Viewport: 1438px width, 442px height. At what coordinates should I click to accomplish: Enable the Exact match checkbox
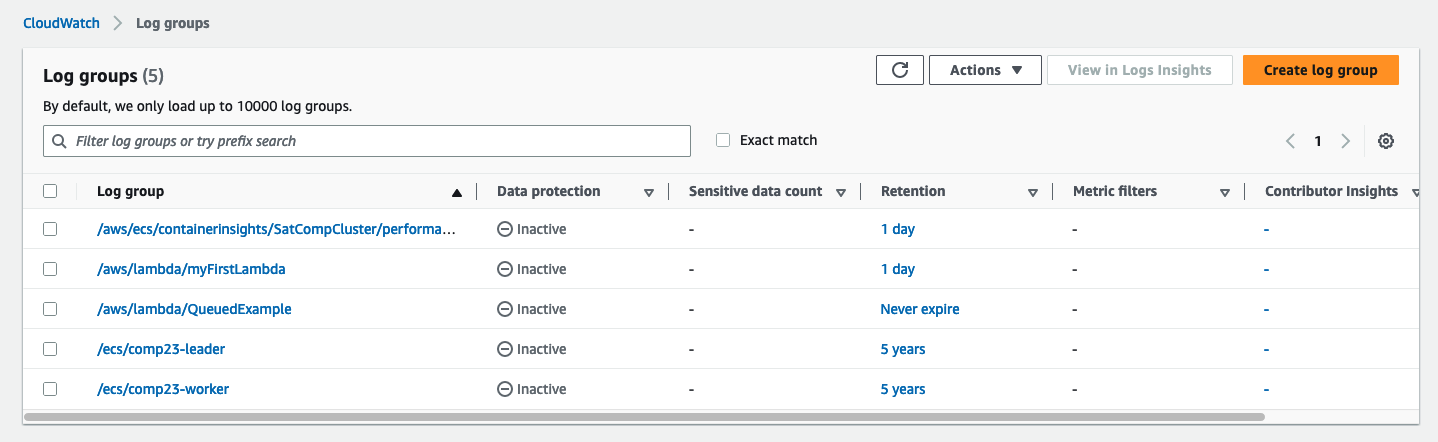click(723, 141)
